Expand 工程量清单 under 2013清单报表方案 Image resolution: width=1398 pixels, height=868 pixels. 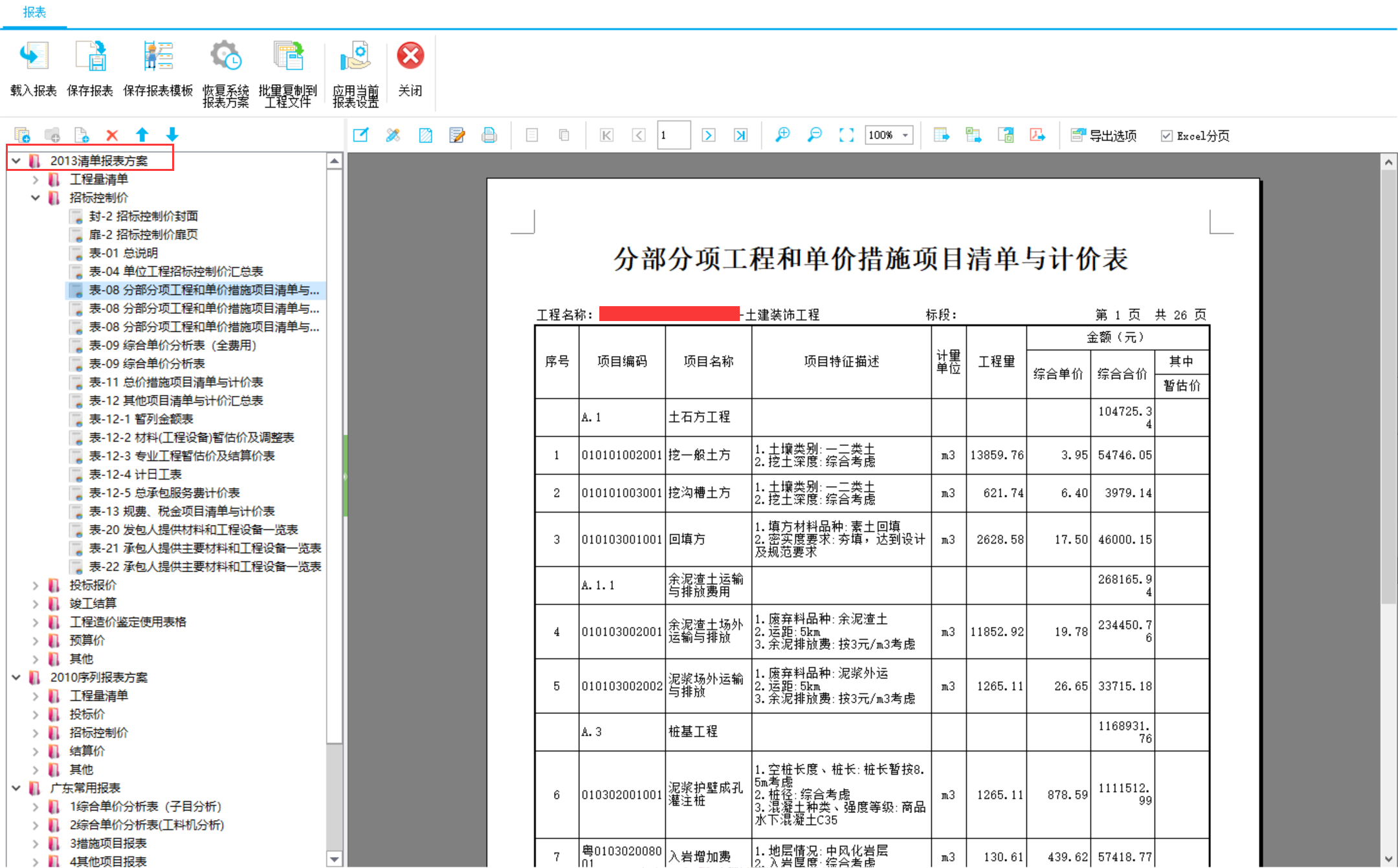[x=36, y=179]
